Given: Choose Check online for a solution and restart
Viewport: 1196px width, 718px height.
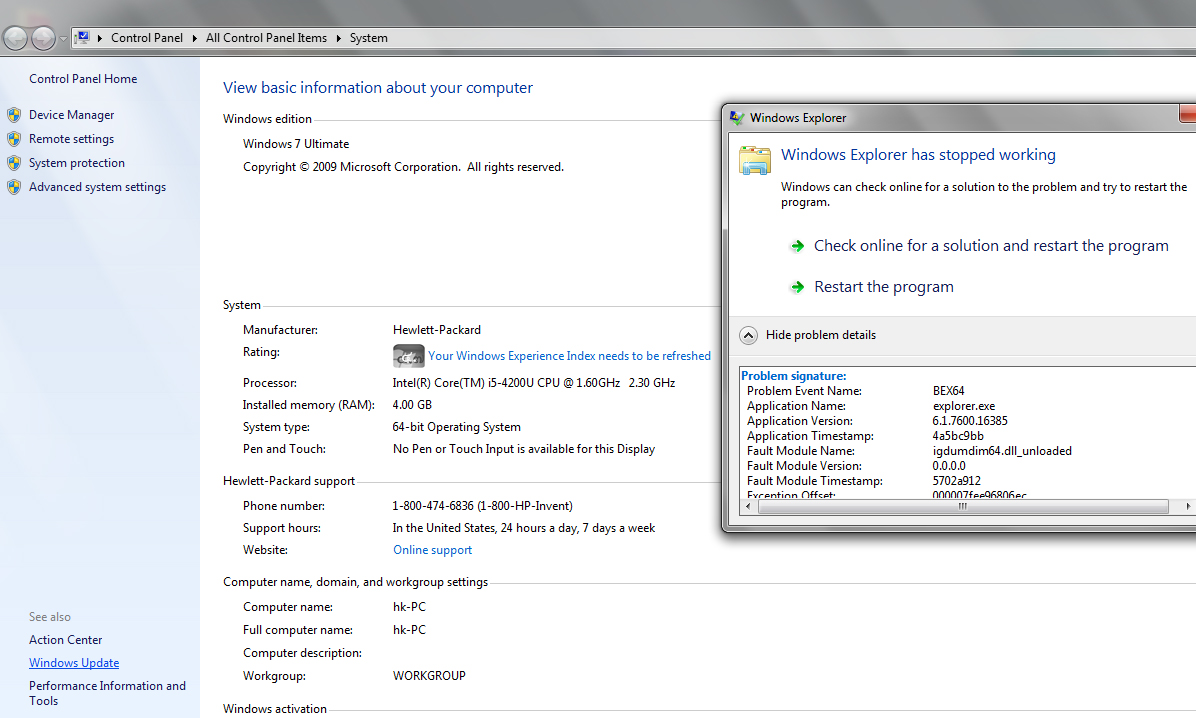Looking at the screenshot, I should [x=991, y=246].
